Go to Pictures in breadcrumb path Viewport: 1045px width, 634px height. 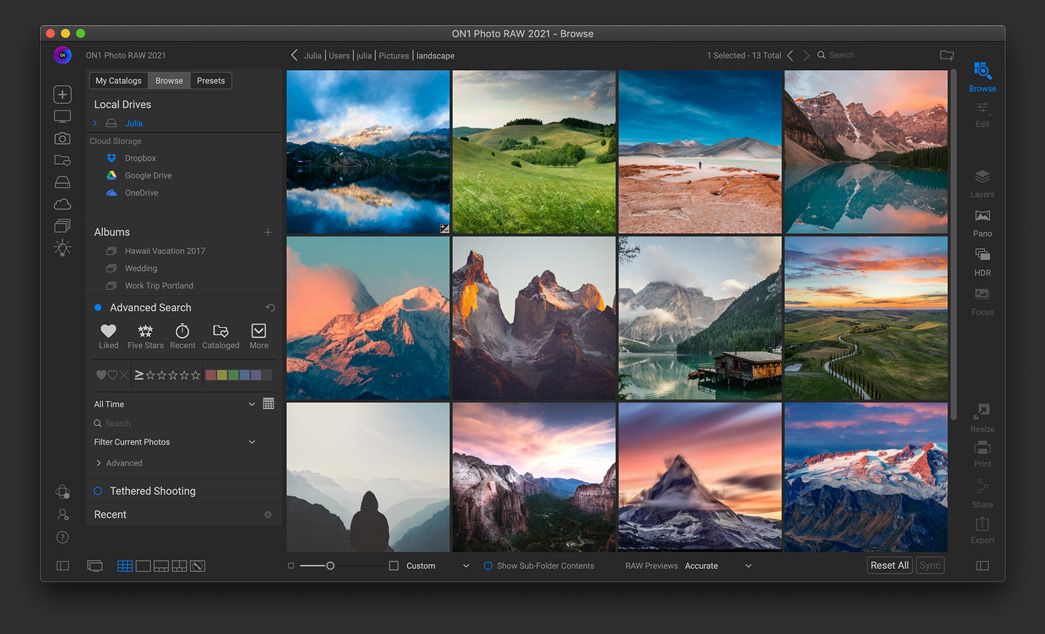[394, 56]
